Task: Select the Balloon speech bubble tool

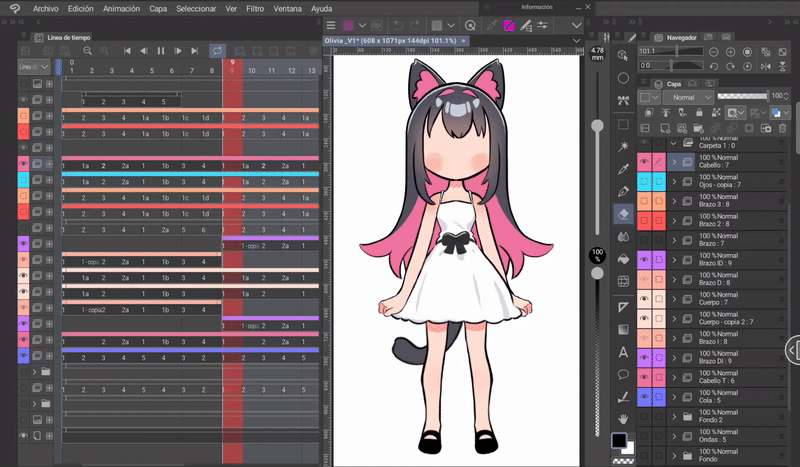Action: (x=623, y=374)
